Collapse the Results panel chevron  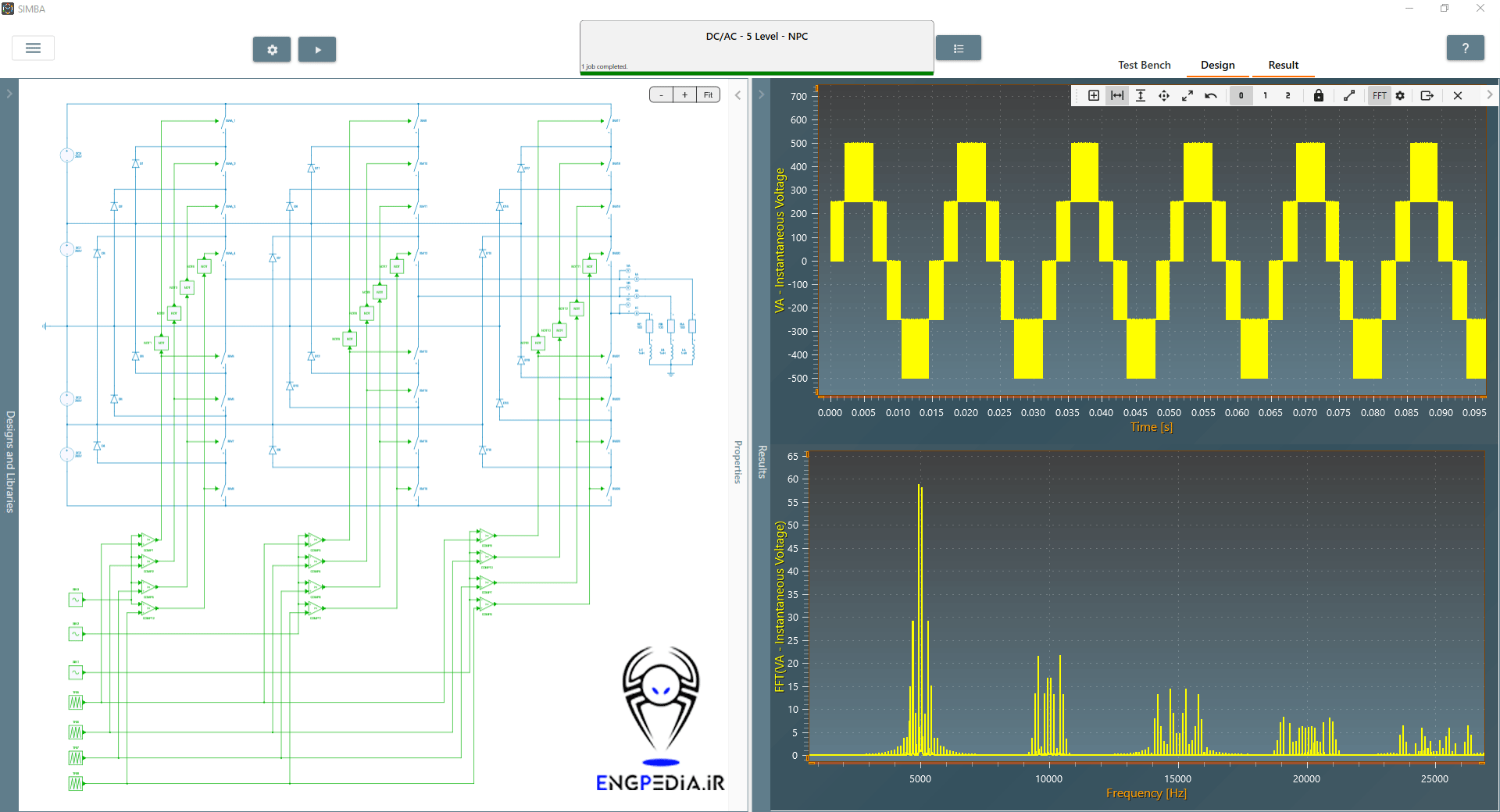[762, 95]
